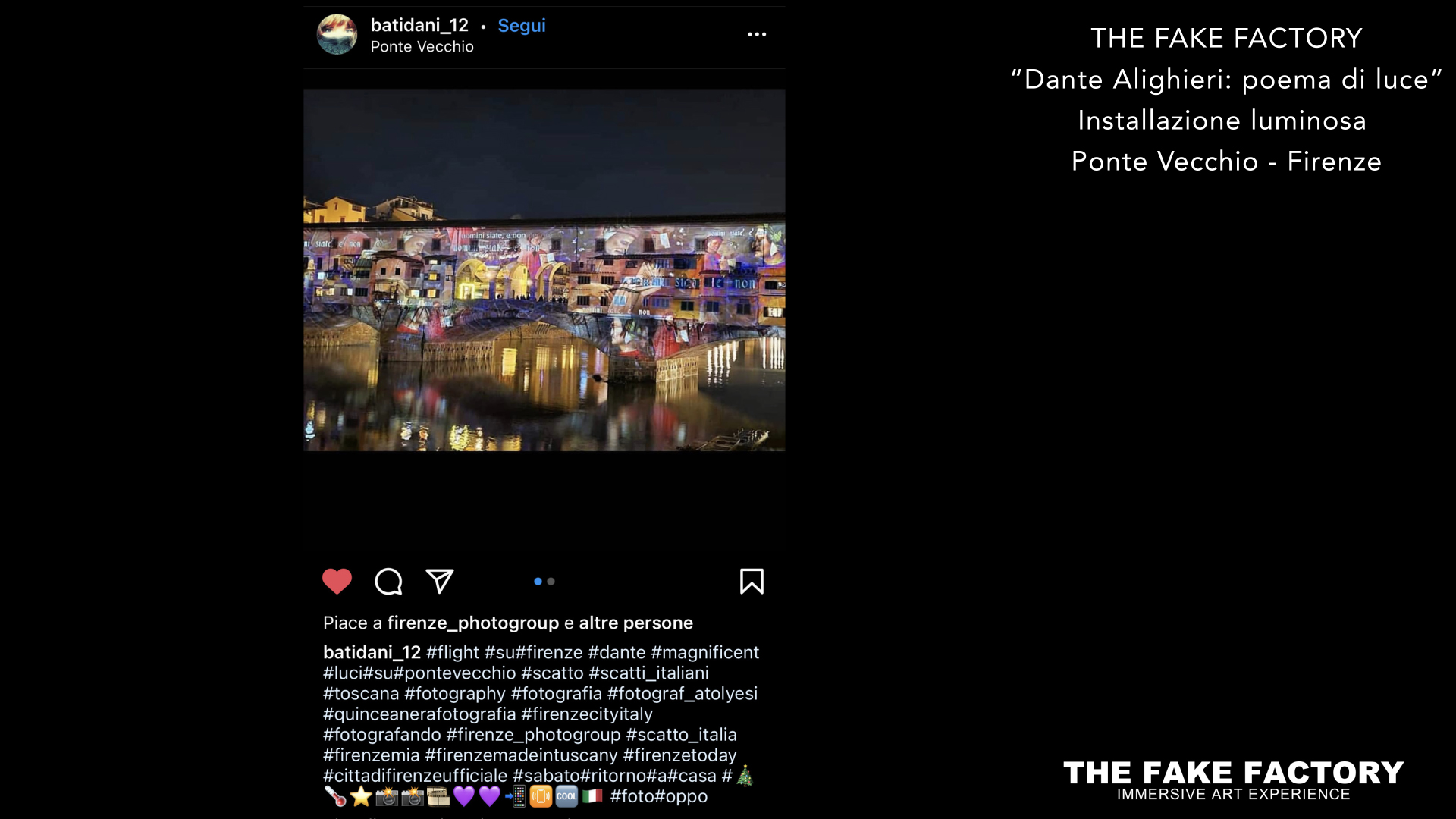Viewport: 1456px width, 819px height.
Task: Share the post via paper plane icon
Action: tap(440, 581)
